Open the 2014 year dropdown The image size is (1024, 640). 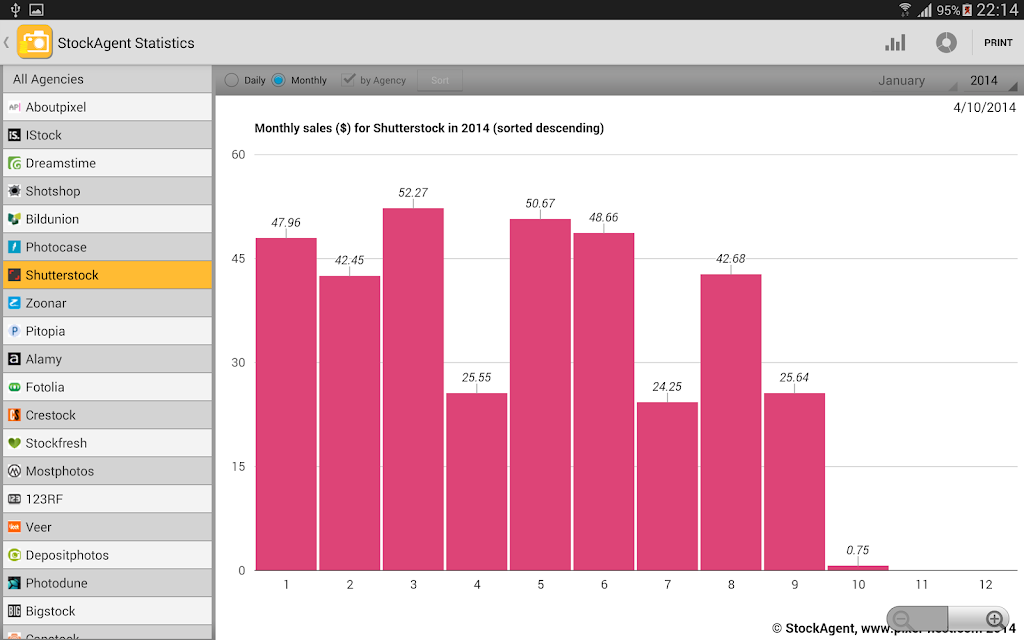pos(989,80)
